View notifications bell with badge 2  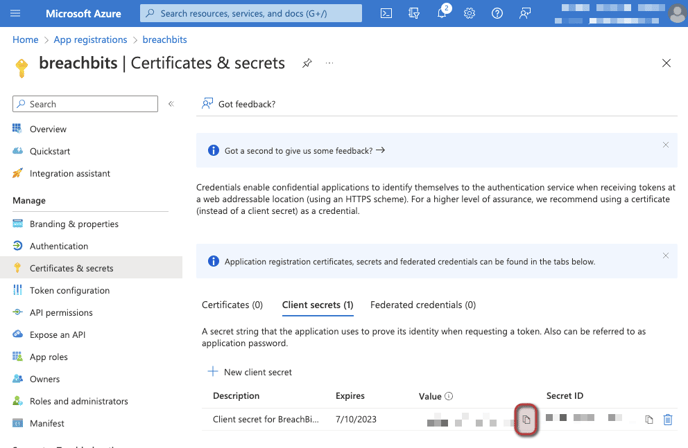pyautogui.click(x=442, y=12)
